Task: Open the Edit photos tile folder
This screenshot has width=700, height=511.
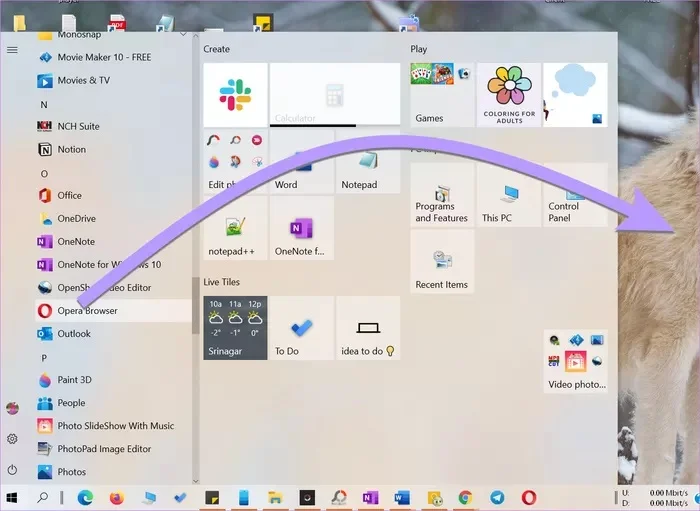Action: pos(235,162)
